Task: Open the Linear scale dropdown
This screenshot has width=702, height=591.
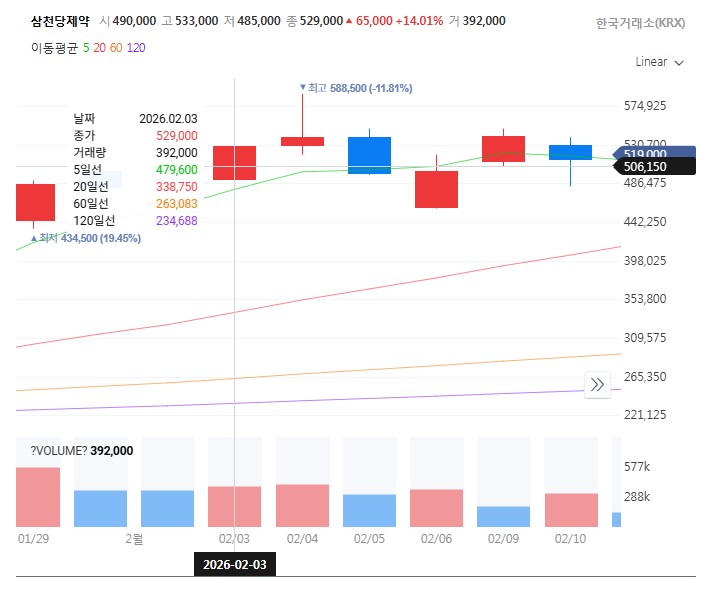Action: [659, 62]
